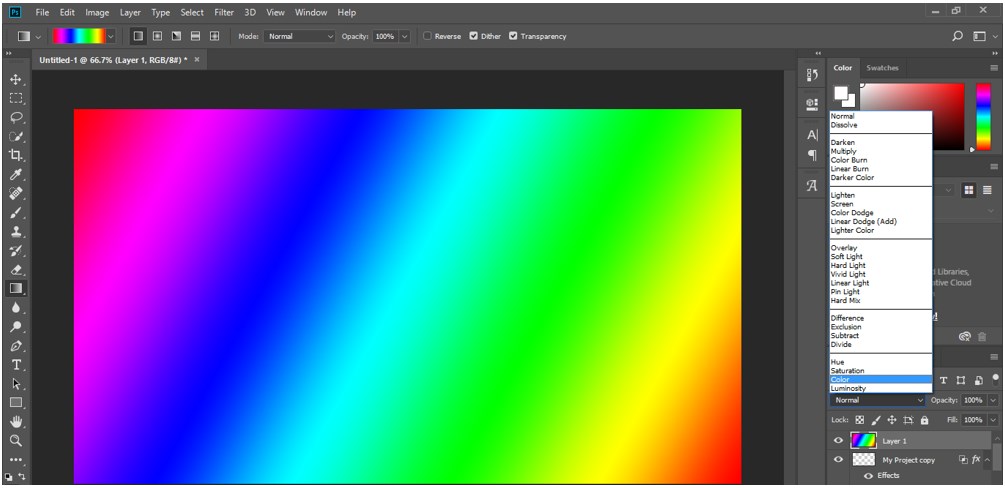Open the Glyphs panel icon
1005x488 pixels.
[812, 186]
